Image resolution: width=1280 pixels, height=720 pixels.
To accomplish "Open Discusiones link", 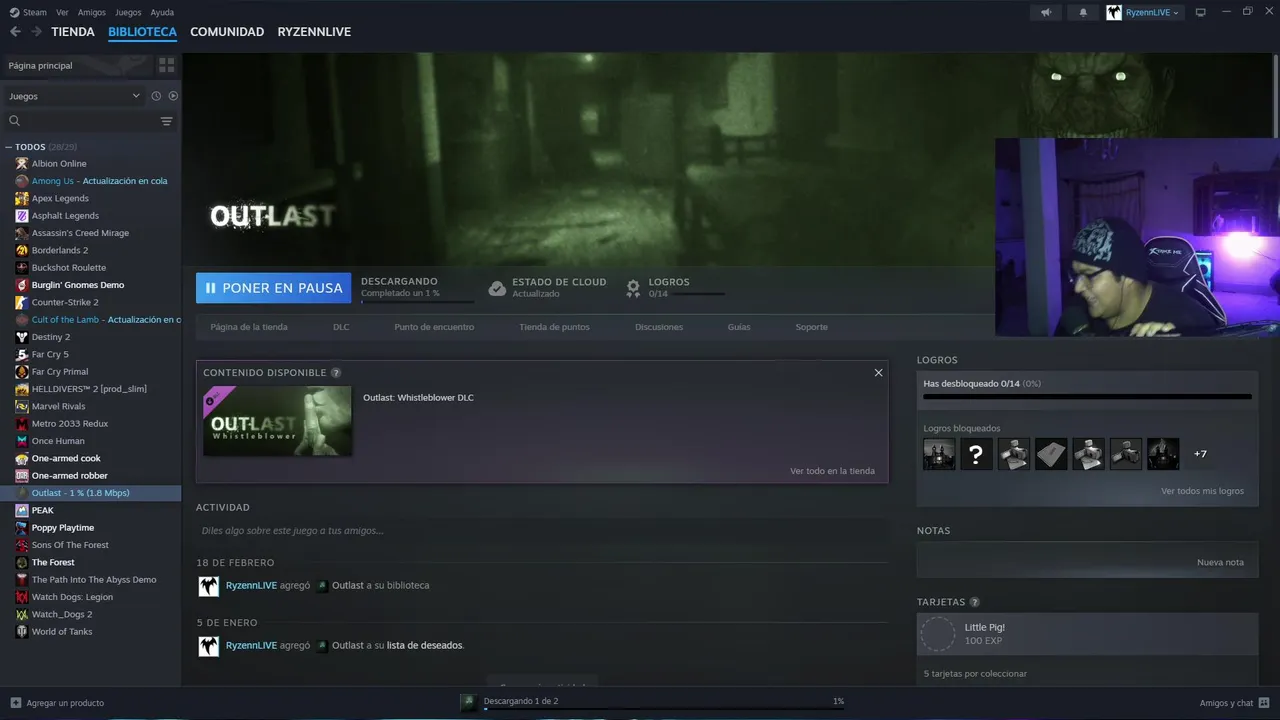I will [x=659, y=327].
